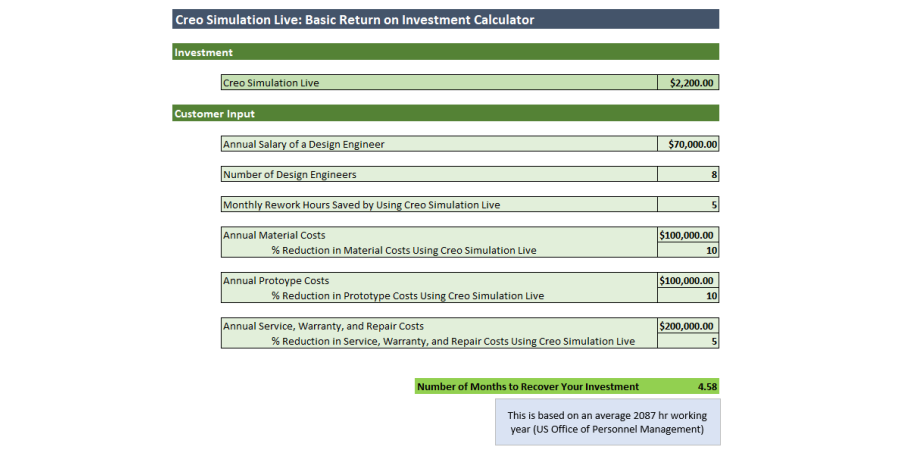Select the % Reduction in Service costs value
Image resolution: width=900 pixels, height=450 pixels.
tap(688, 341)
